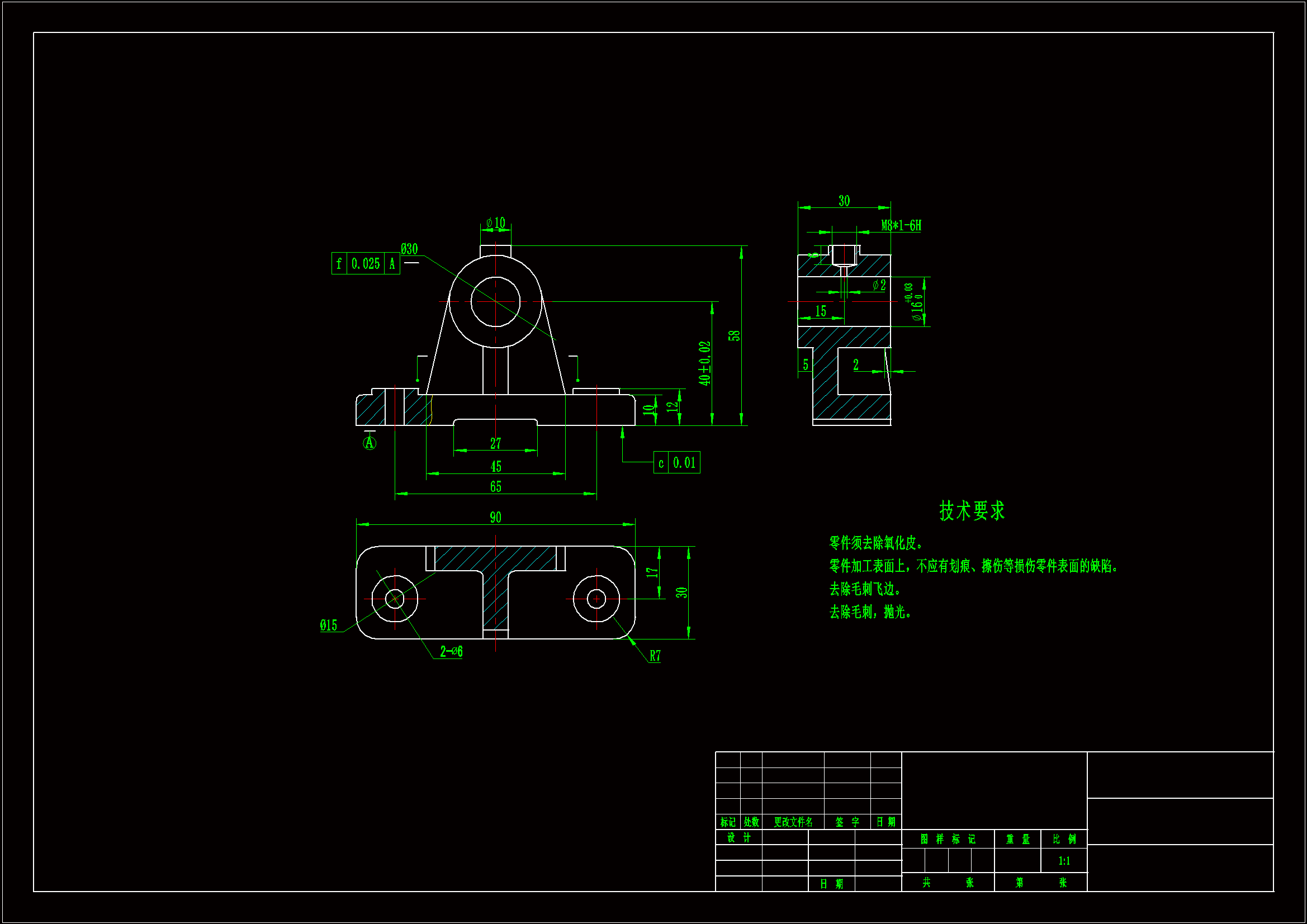1307x924 pixels.
Task: Click the M8*1-6H thread callout
Action: pyautogui.click(x=901, y=225)
